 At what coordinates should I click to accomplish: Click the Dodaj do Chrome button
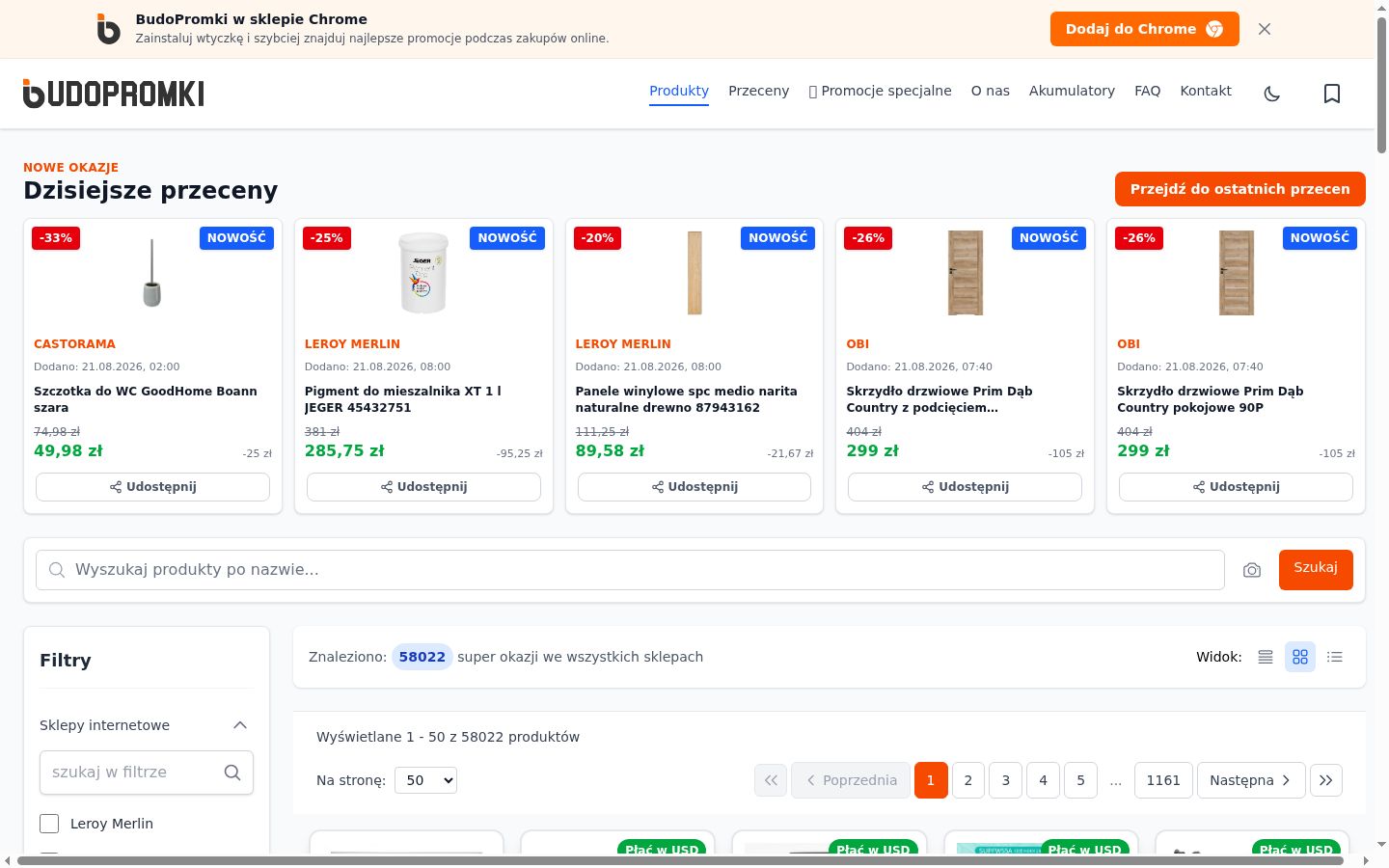tap(1145, 29)
